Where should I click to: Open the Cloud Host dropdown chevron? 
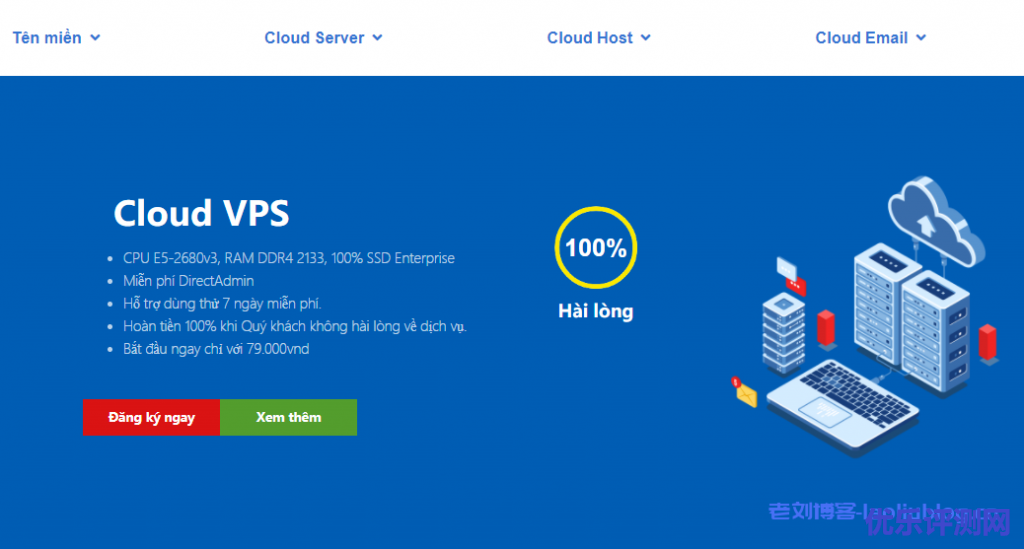[646, 38]
